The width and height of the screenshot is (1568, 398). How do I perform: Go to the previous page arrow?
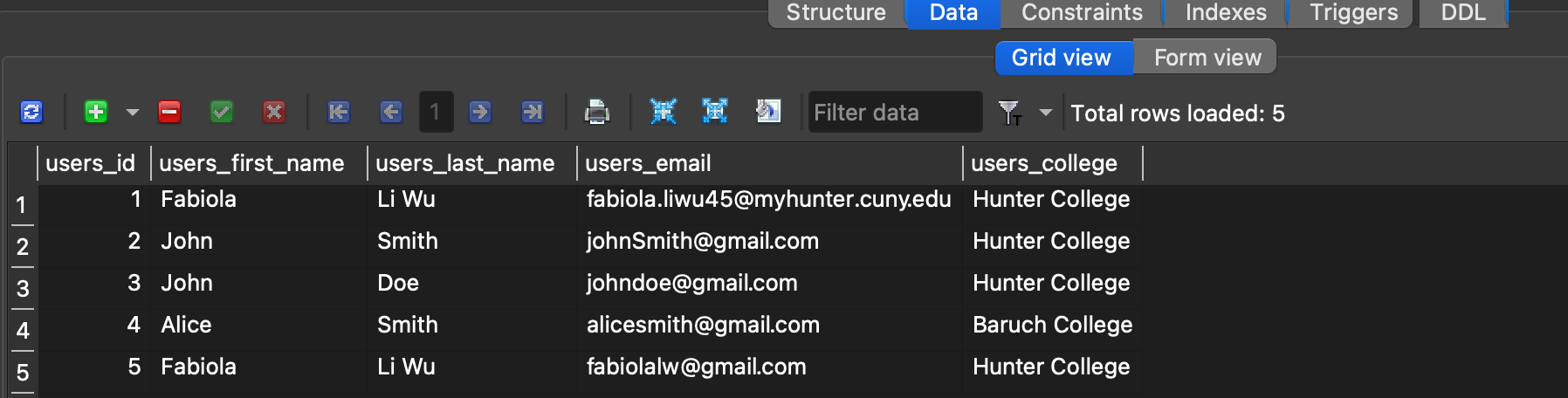[x=391, y=113]
